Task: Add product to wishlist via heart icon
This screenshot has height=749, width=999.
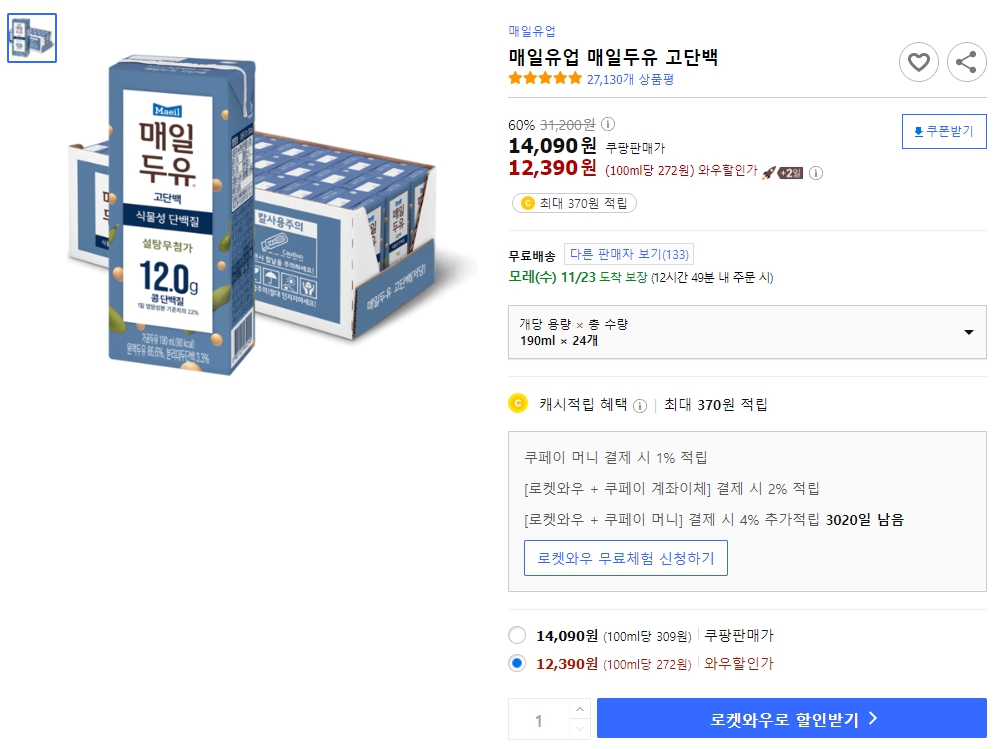Action: pos(919,62)
